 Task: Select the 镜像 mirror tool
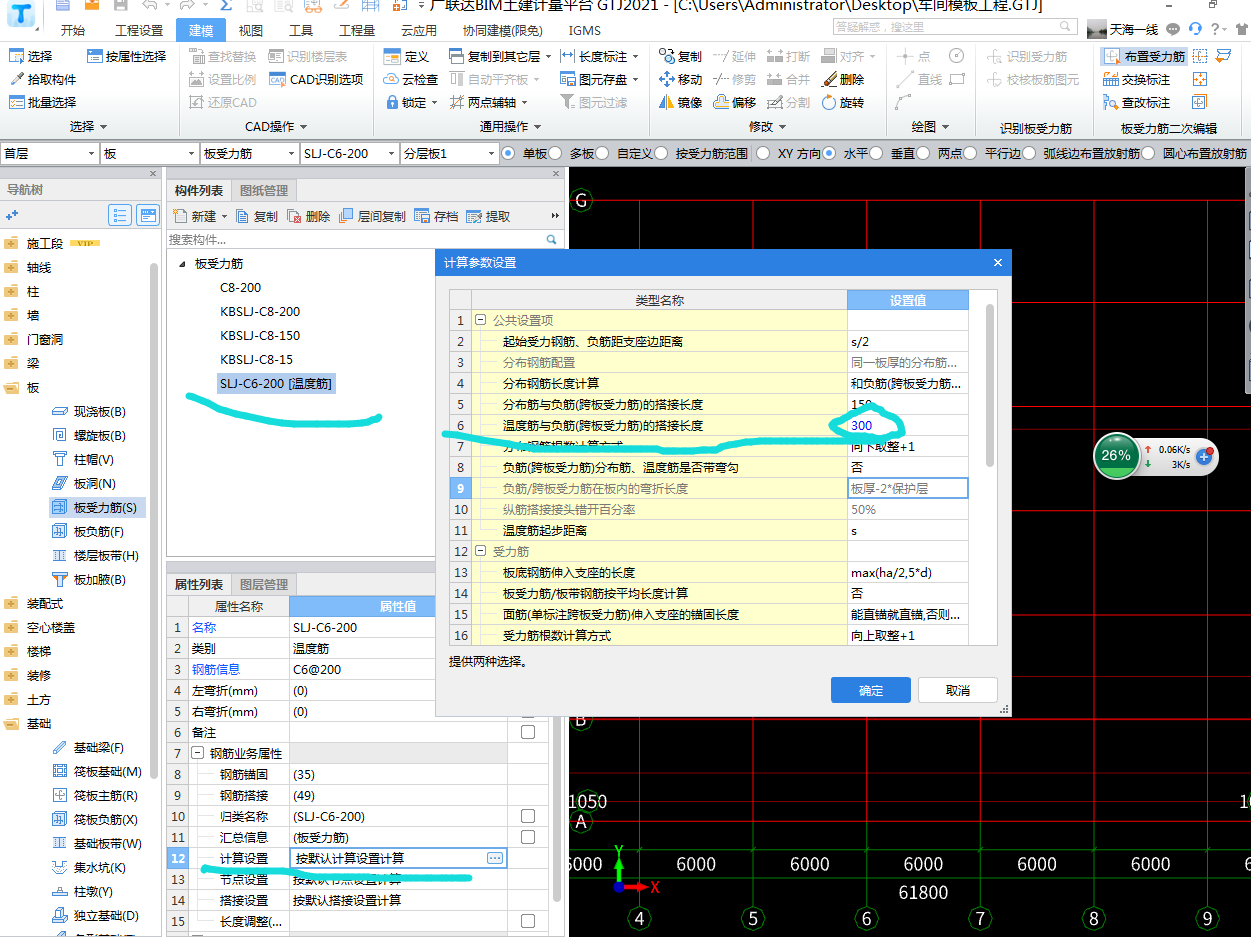pos(681,102)
